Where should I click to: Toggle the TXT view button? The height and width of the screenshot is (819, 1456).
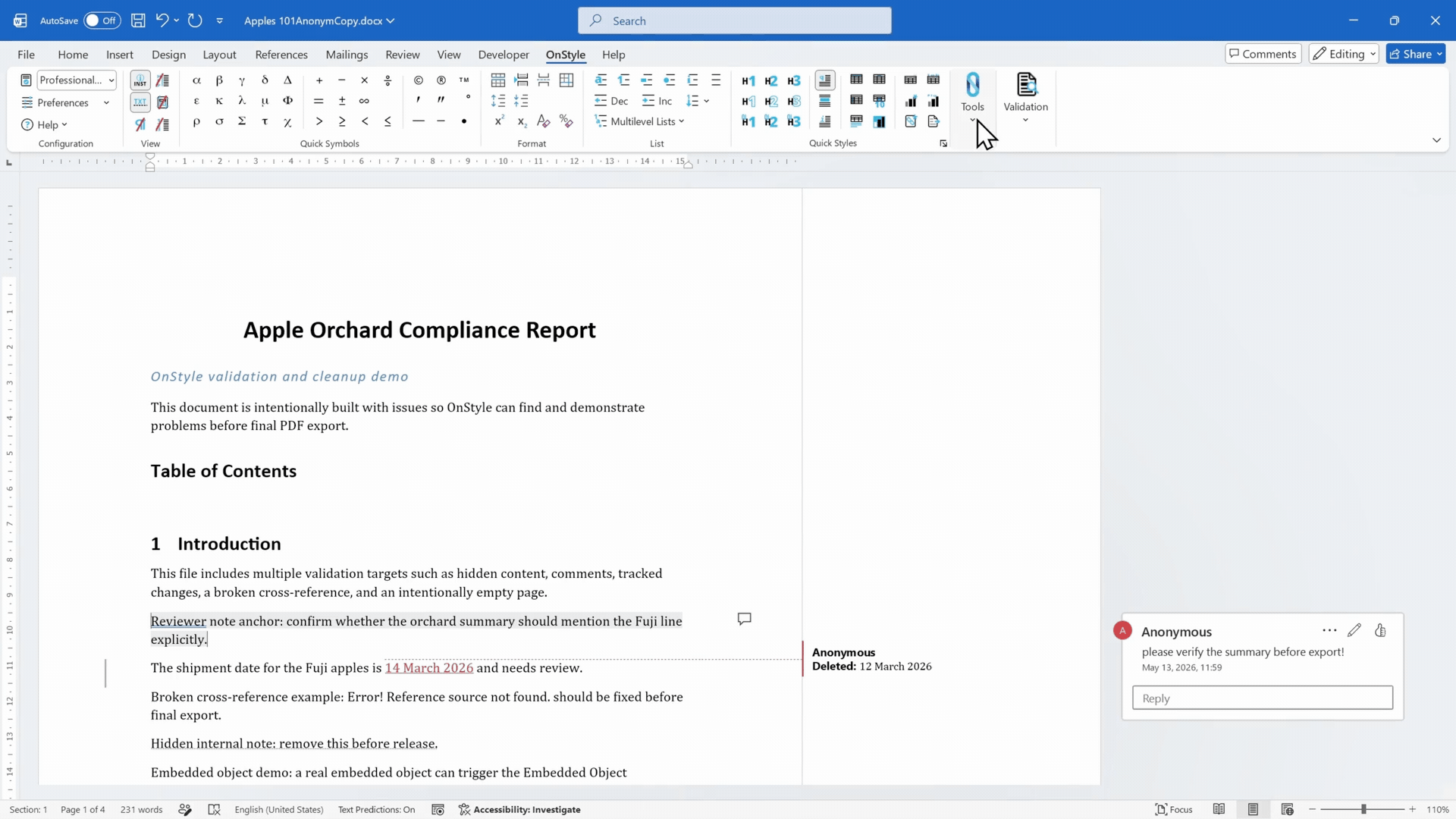click(140, 102)
